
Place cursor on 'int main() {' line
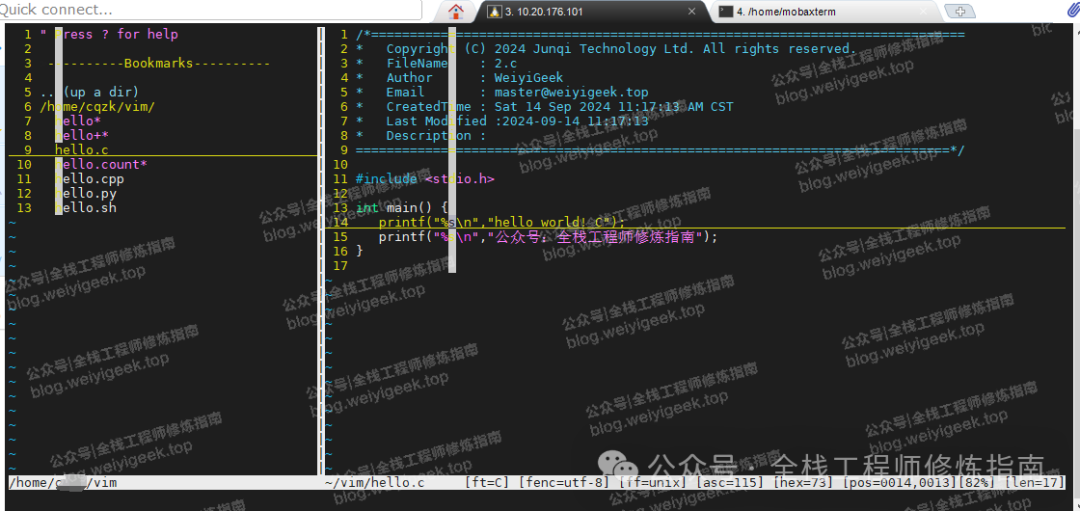[402, 208]
